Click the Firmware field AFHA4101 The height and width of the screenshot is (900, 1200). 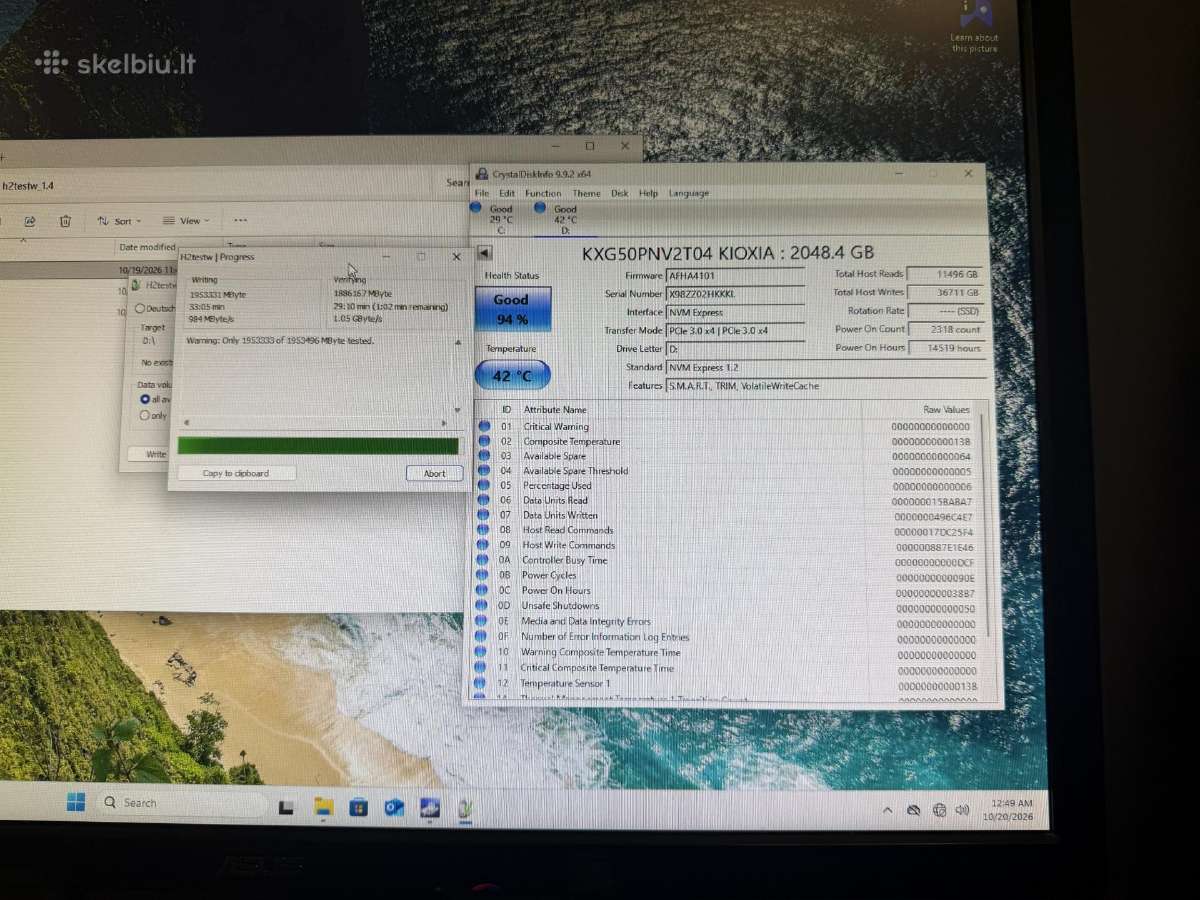coord(735,276)
